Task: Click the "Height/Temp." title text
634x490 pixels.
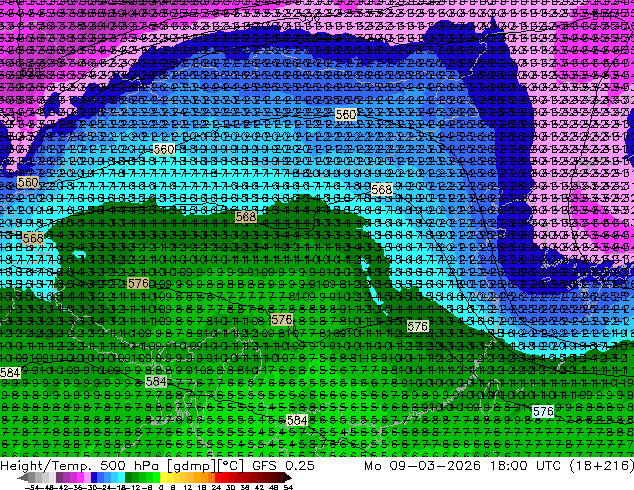Action: pyautogui.click(x=44, y=466)
